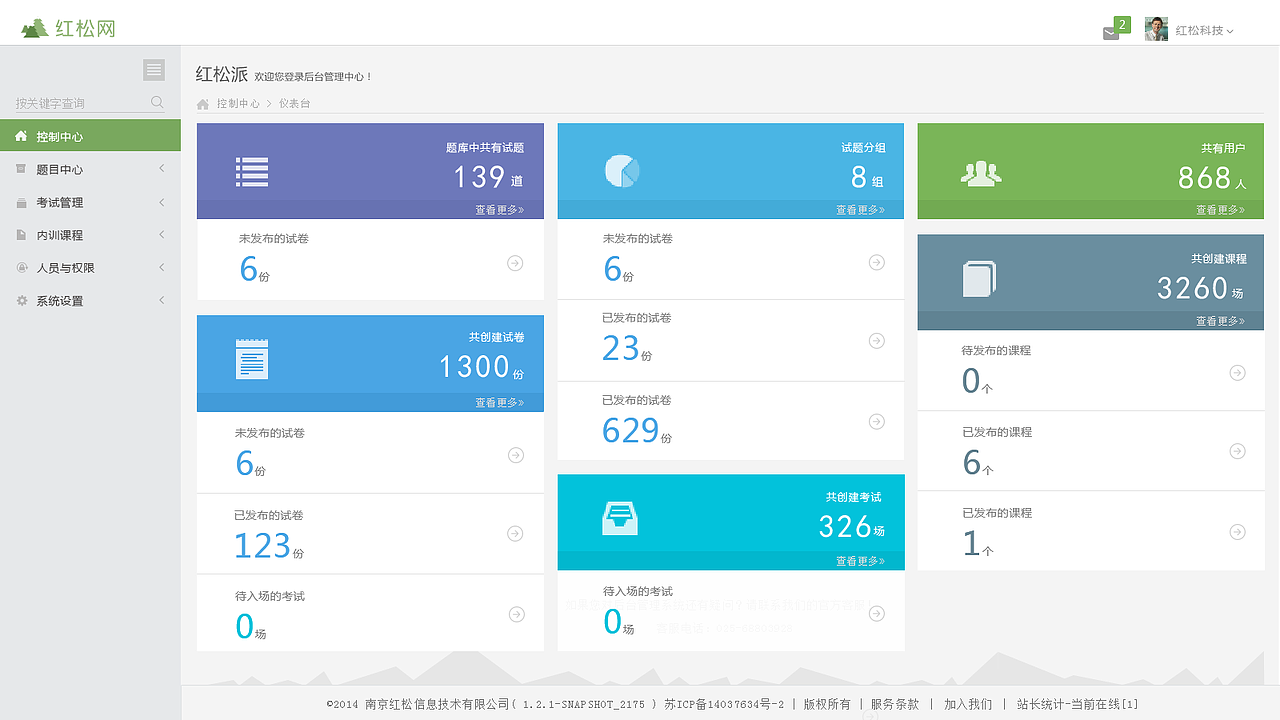This screenshot has height=720, width=1280.
Task: Click arrow icon beside 待发布的课程
Action: (1237, 373)
